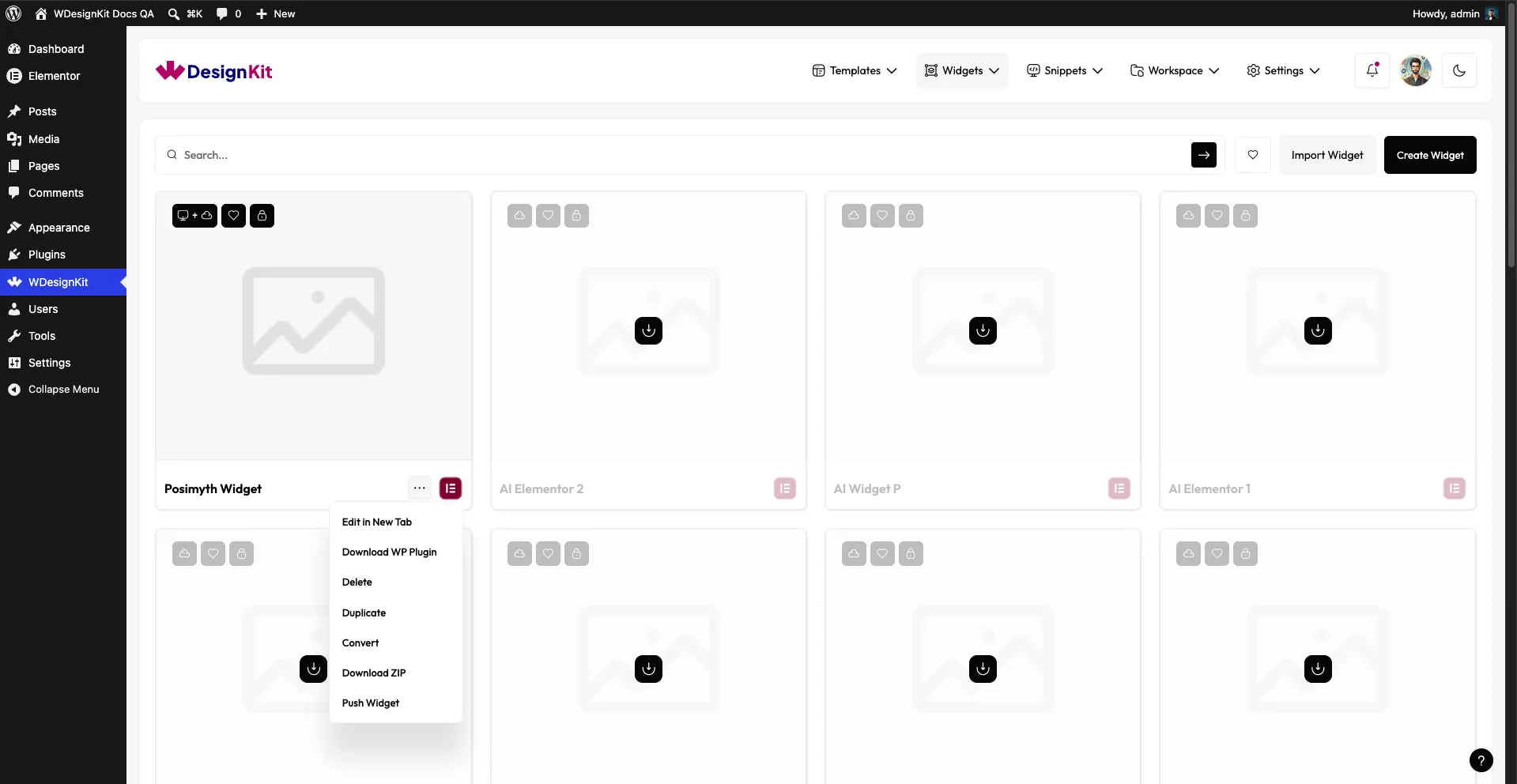Select Delete in the widget menu
This screenshot has height=784, width=1517.
(357, 582)
